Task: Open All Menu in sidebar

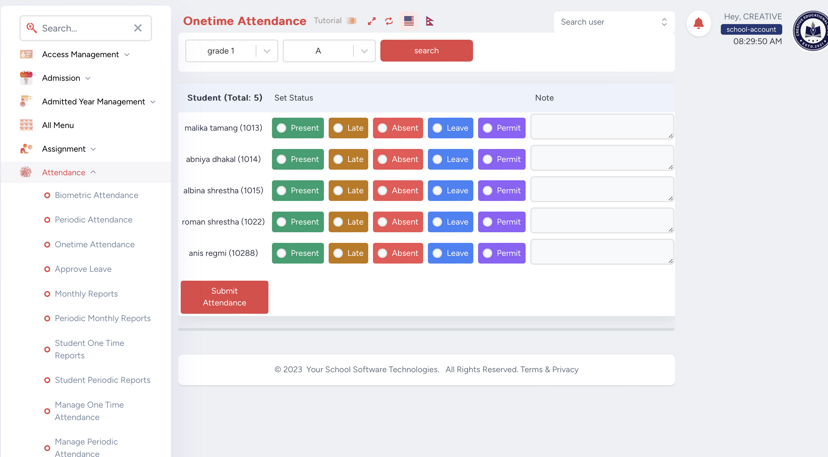Action: click(58, 125)
